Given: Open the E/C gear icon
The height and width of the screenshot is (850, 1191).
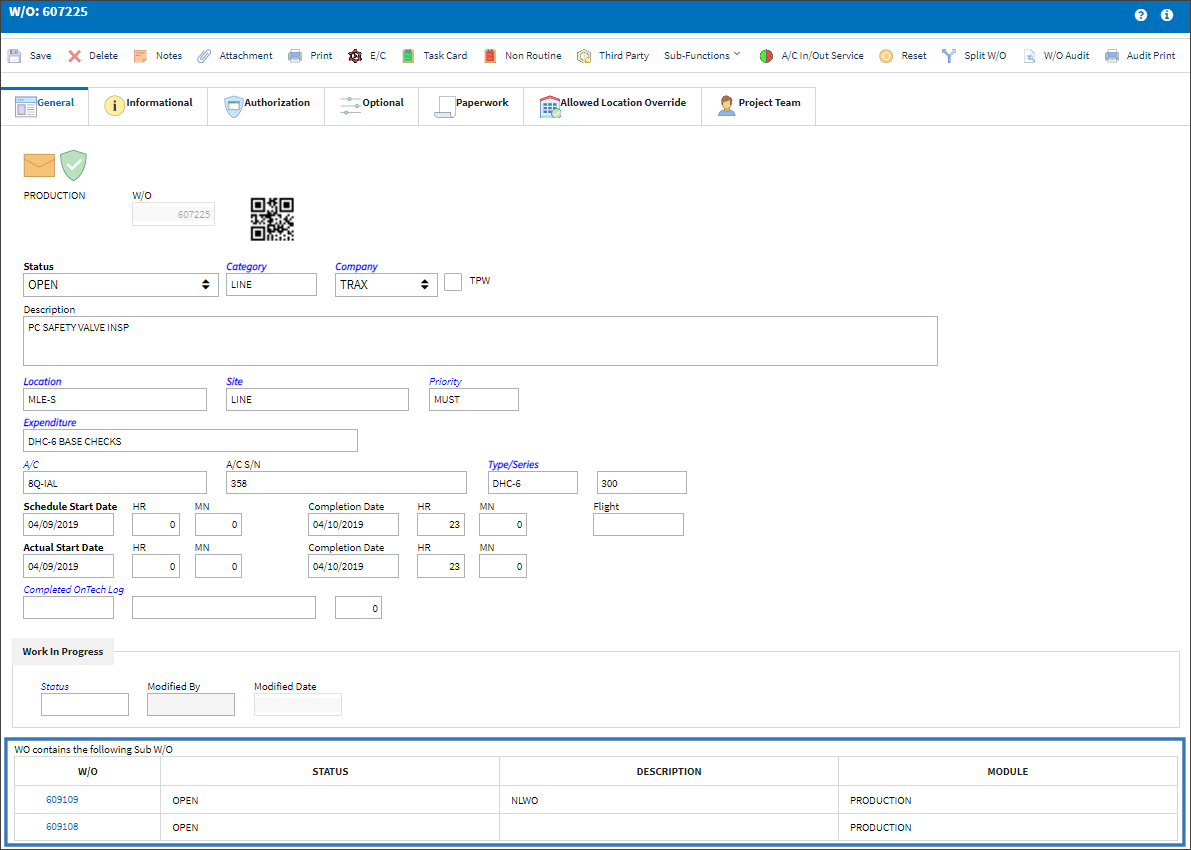Looking at the screenshot, I should coord(355,55).
